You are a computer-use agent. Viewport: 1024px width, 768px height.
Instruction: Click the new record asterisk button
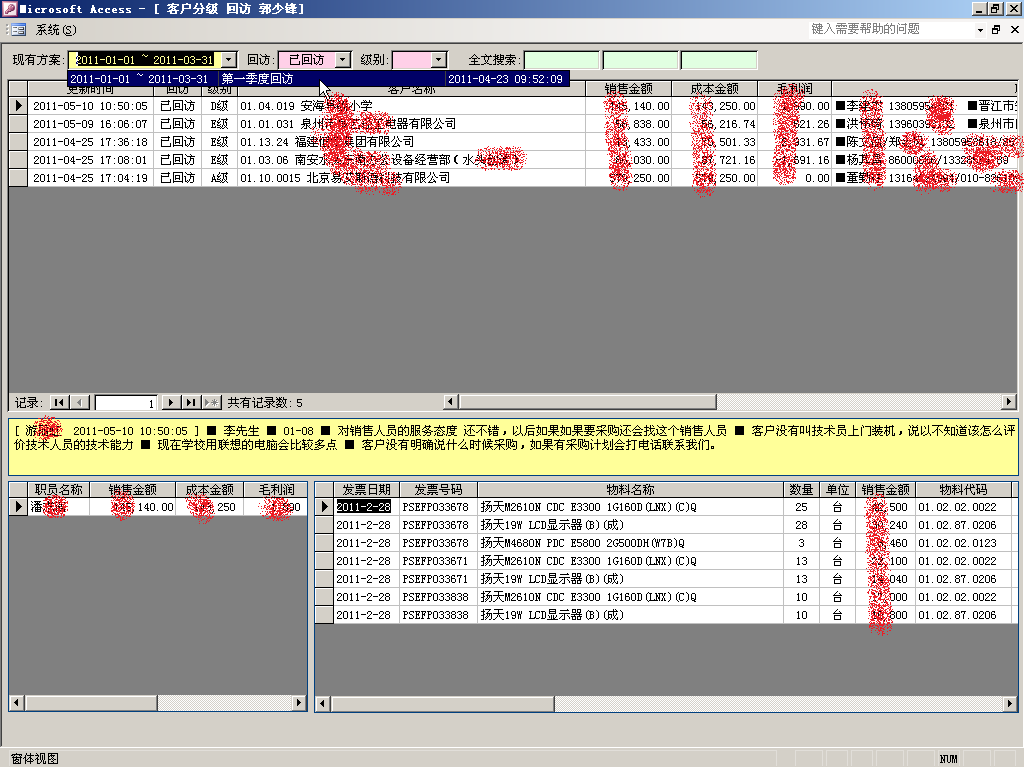211,402
